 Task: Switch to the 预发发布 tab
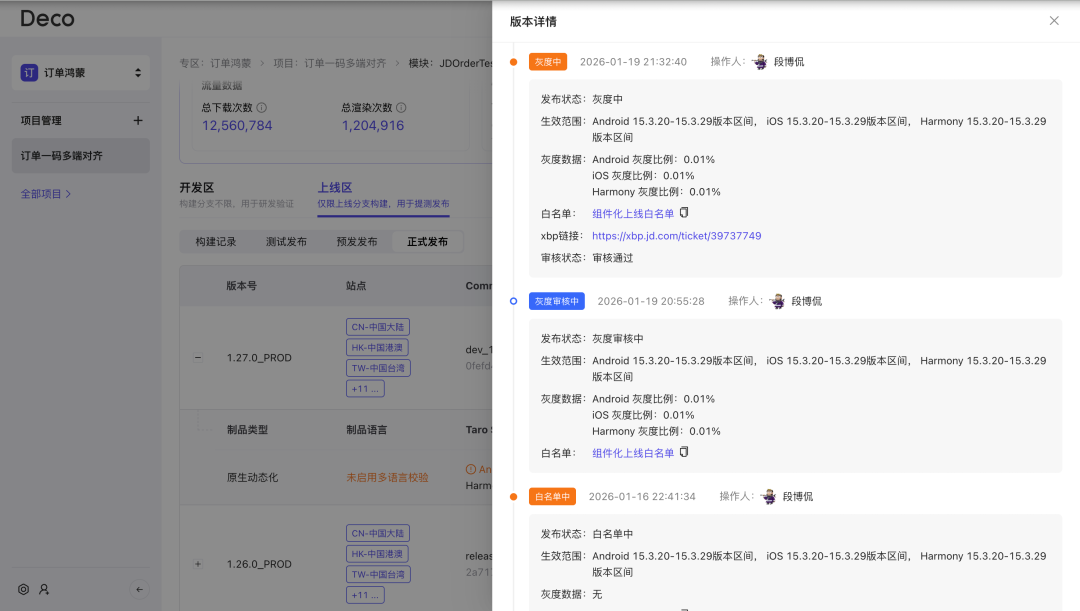[355, 241]
